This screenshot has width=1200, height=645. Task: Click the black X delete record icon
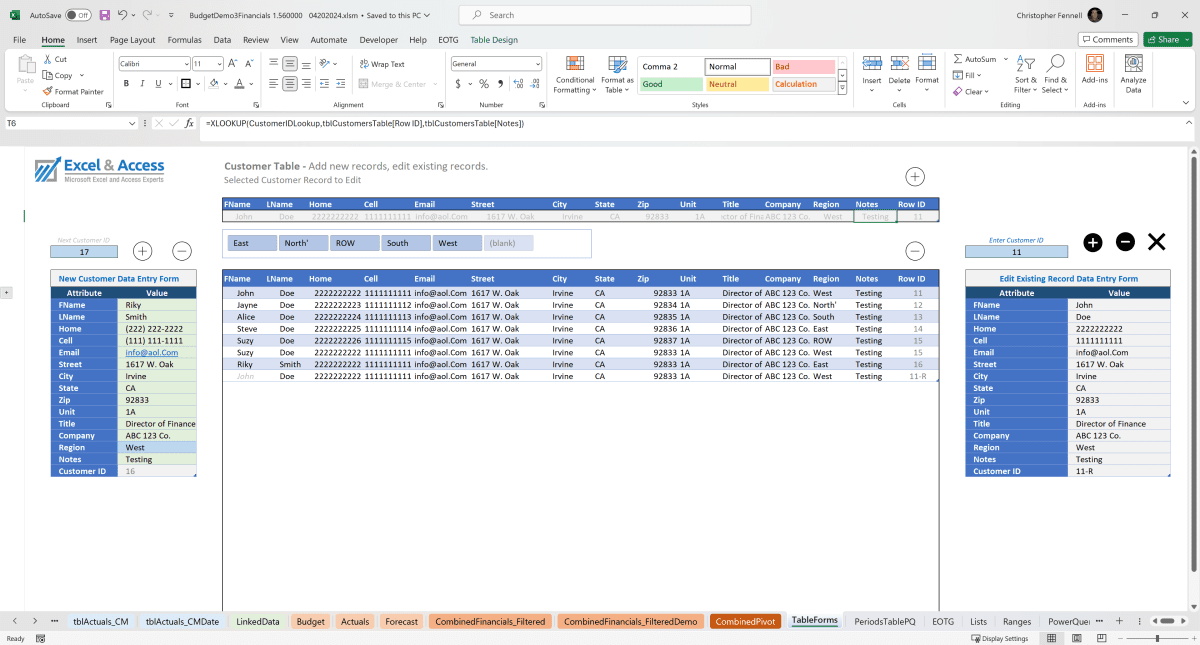tap(1156, 241)
